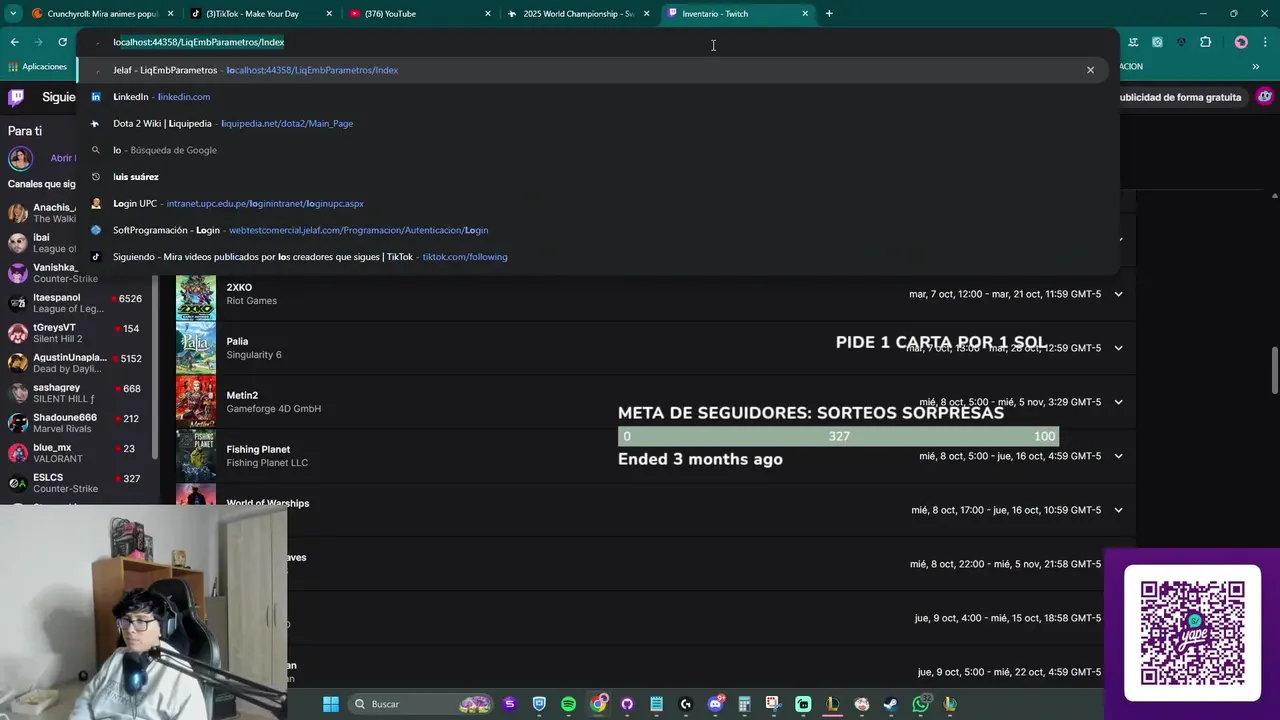Screen dimensions: 1280x720
Task: Expand the World of Warships campaign row
Action: tap(1118, 510)
